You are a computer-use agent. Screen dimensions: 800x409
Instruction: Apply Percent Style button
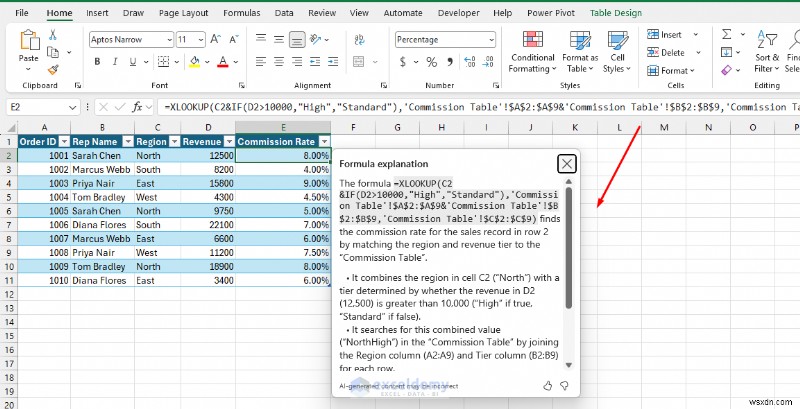(432, 62)
